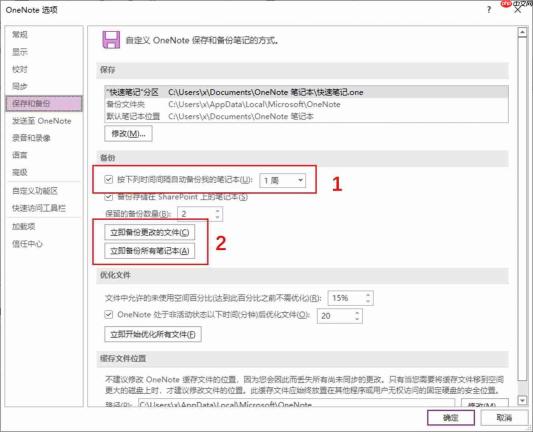Click the help question mark icon

click(489, 10)
